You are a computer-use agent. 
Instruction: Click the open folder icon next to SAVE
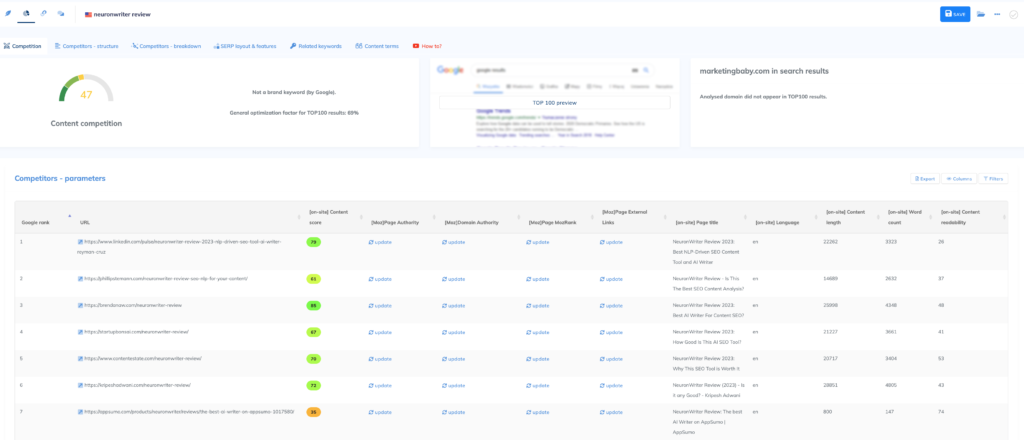[981, 14]
